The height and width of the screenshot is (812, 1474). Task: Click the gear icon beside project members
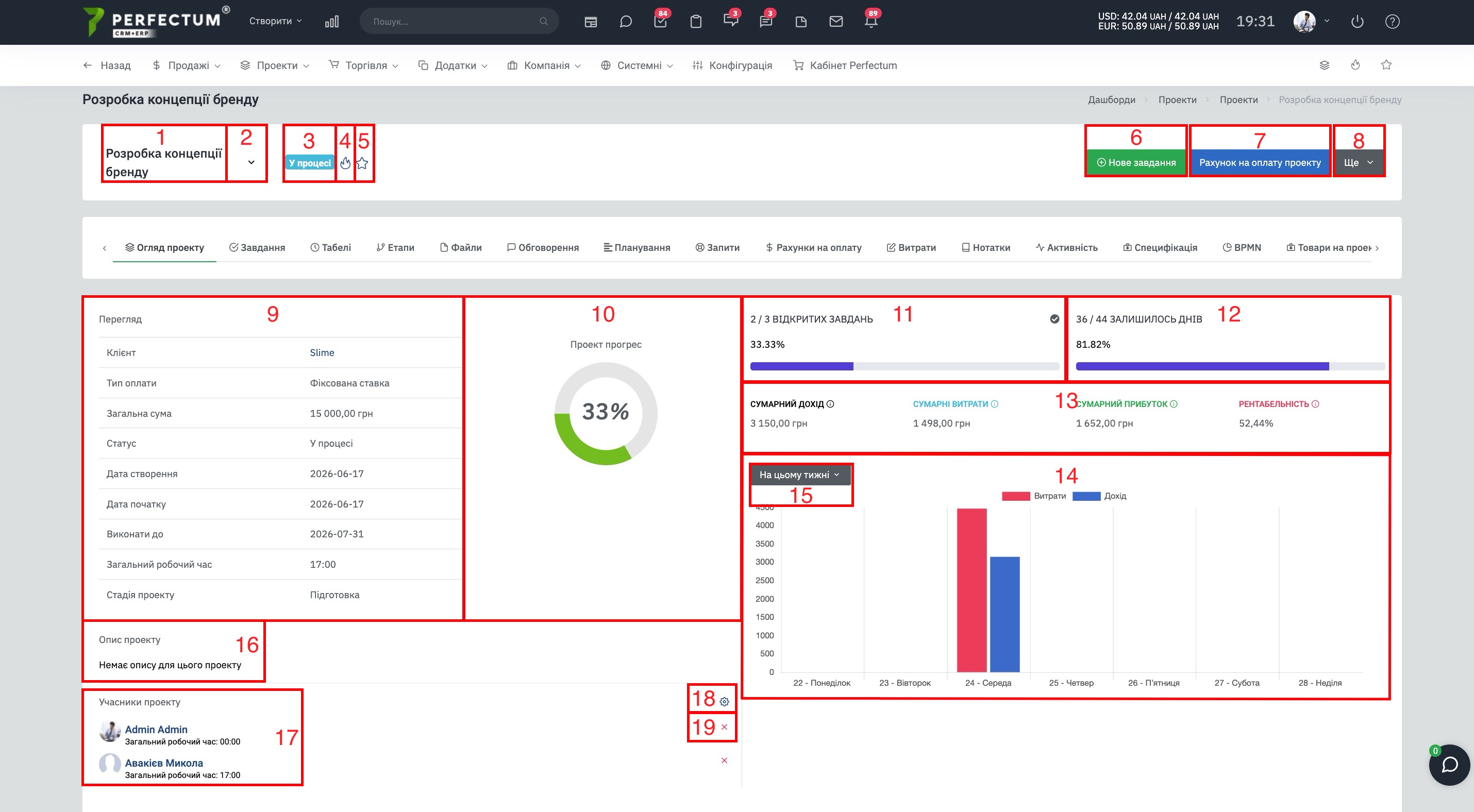click(725, 702)
